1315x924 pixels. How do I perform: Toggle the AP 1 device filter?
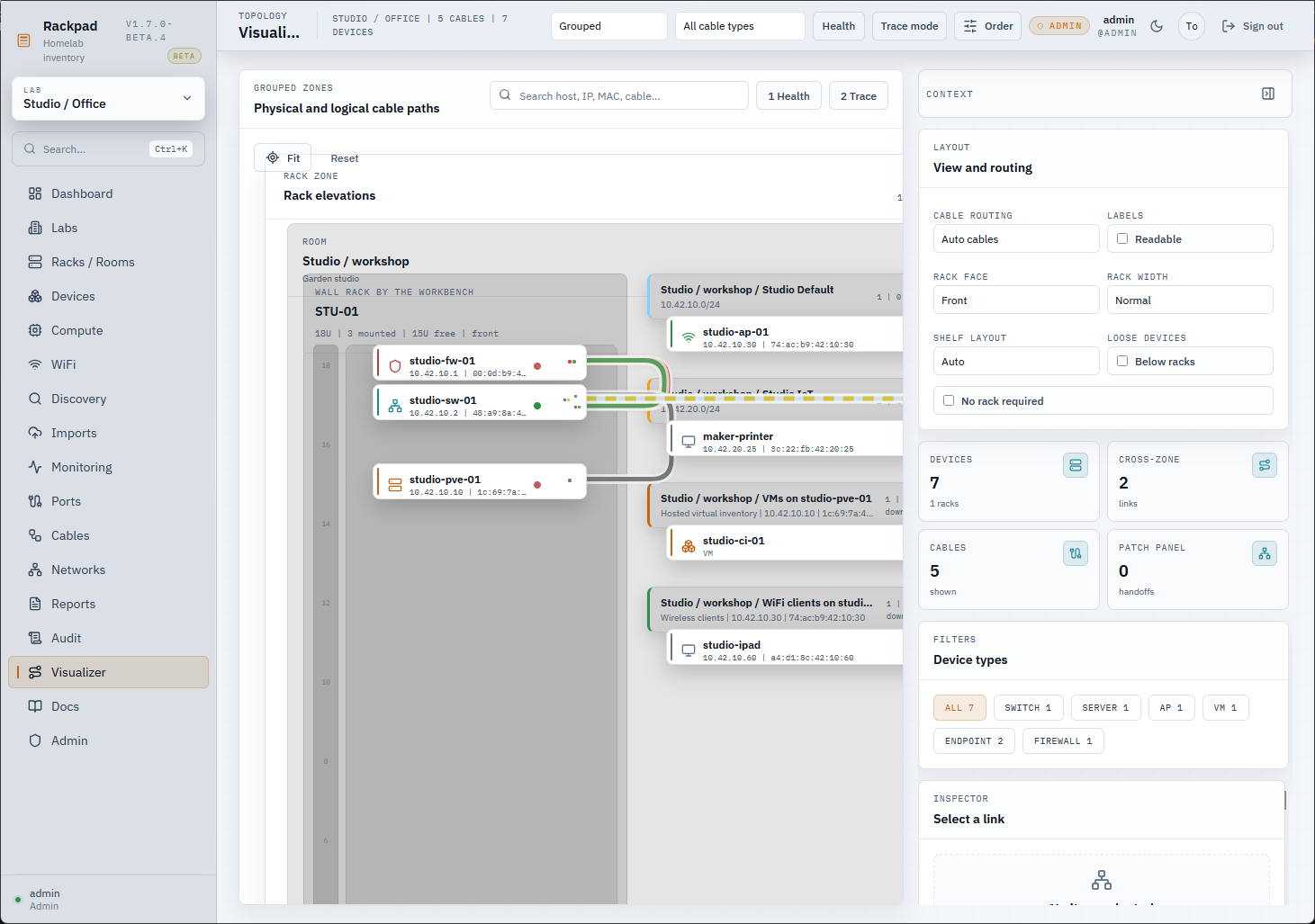click(1172, 708)
